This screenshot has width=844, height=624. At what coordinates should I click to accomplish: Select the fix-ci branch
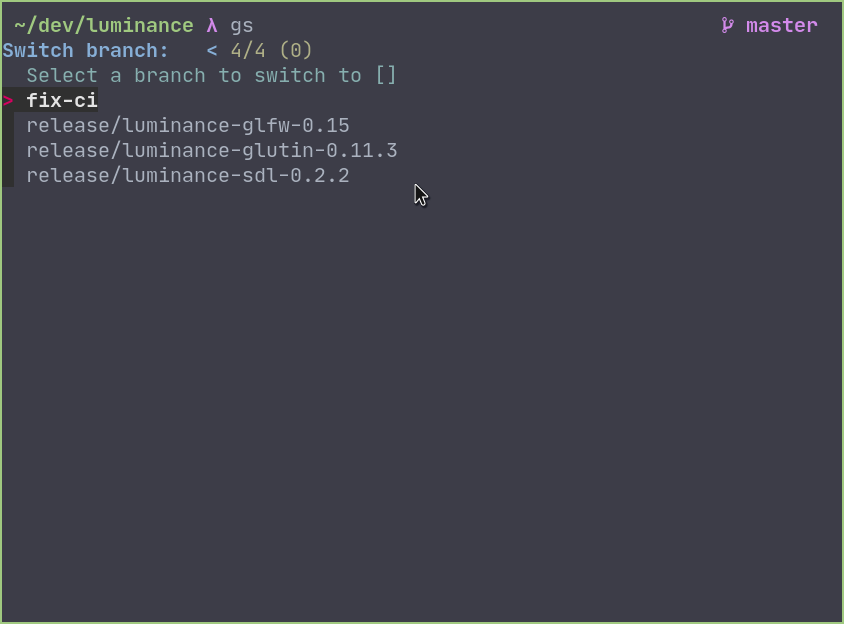62,101
